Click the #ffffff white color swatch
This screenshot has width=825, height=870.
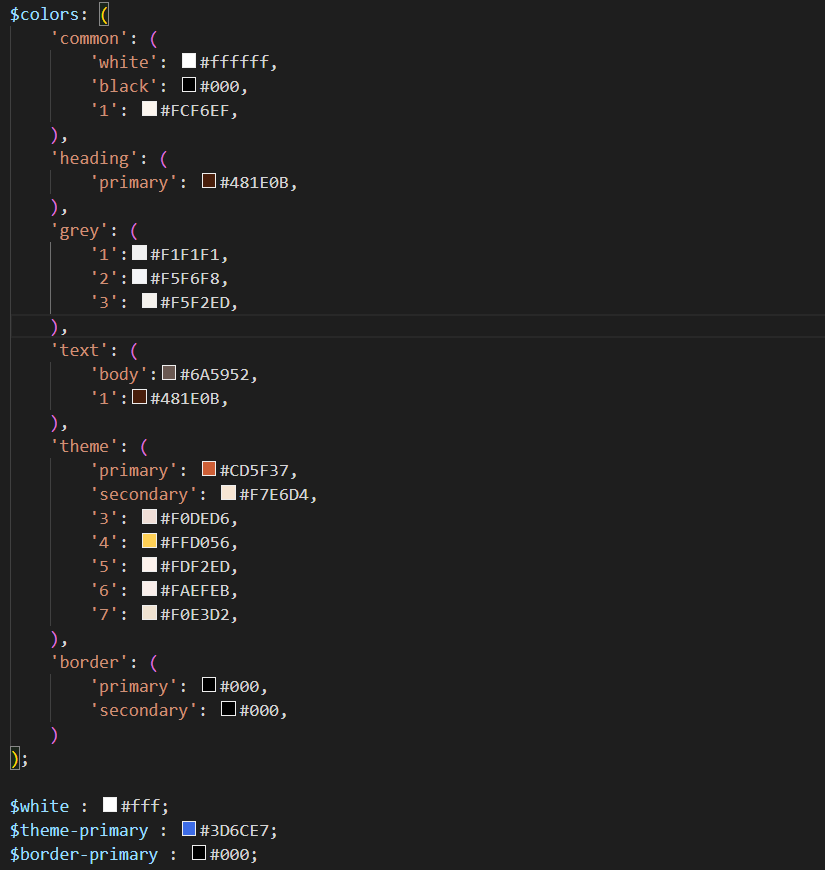pos(189,62)
